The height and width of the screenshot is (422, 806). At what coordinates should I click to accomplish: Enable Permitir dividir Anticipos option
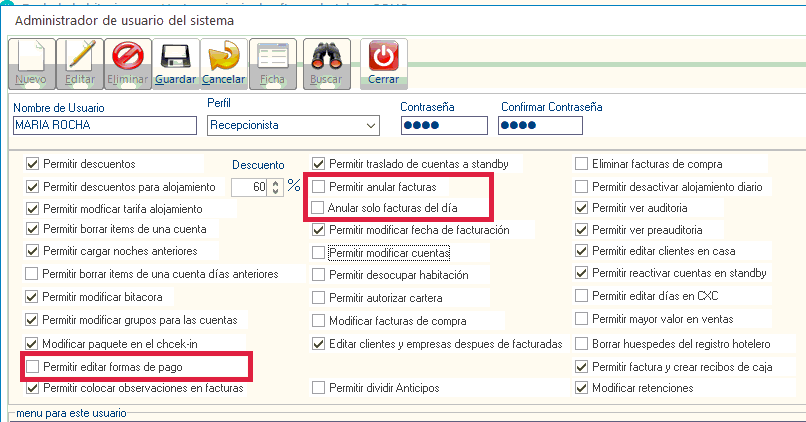tap(319, 388)
